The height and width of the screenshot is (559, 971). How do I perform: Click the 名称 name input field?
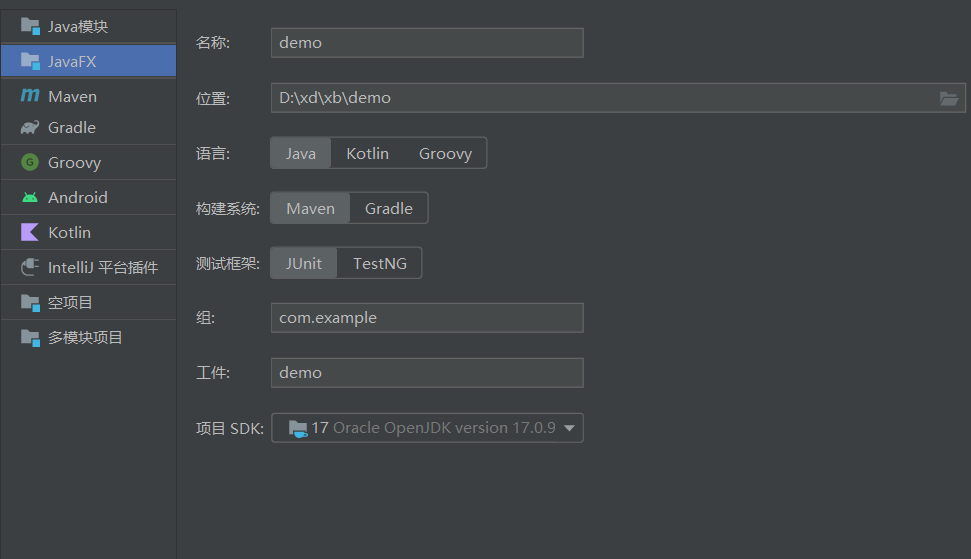click(x=427, y=43)
